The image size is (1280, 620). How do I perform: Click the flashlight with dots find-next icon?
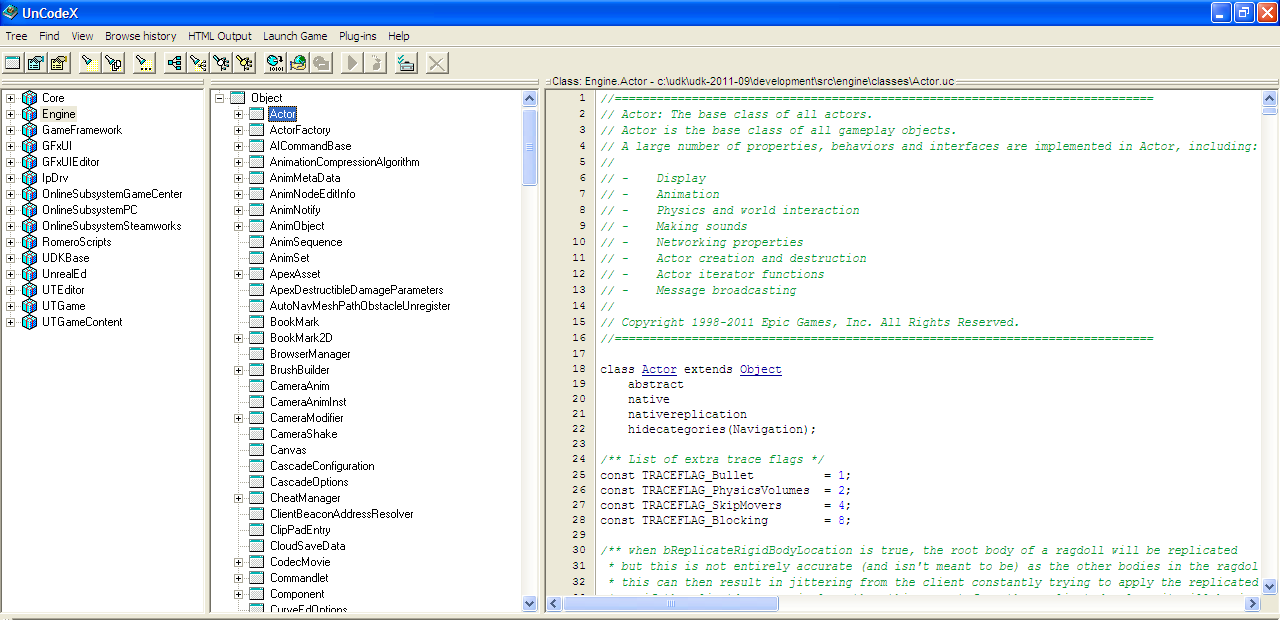[x=145, y=63]
